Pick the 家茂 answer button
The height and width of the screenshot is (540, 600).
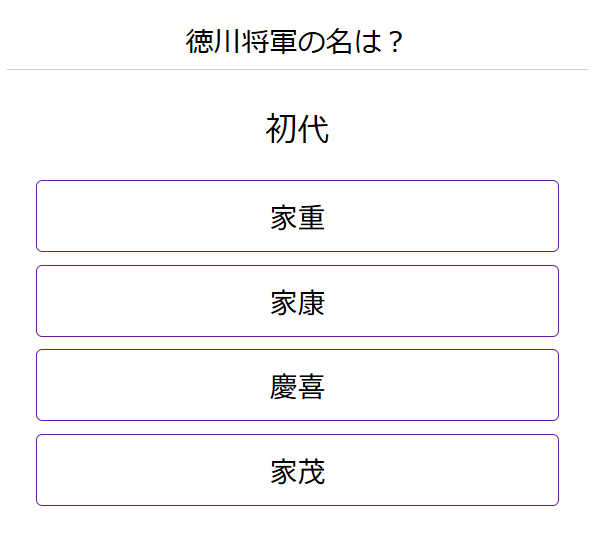[297, 470]
